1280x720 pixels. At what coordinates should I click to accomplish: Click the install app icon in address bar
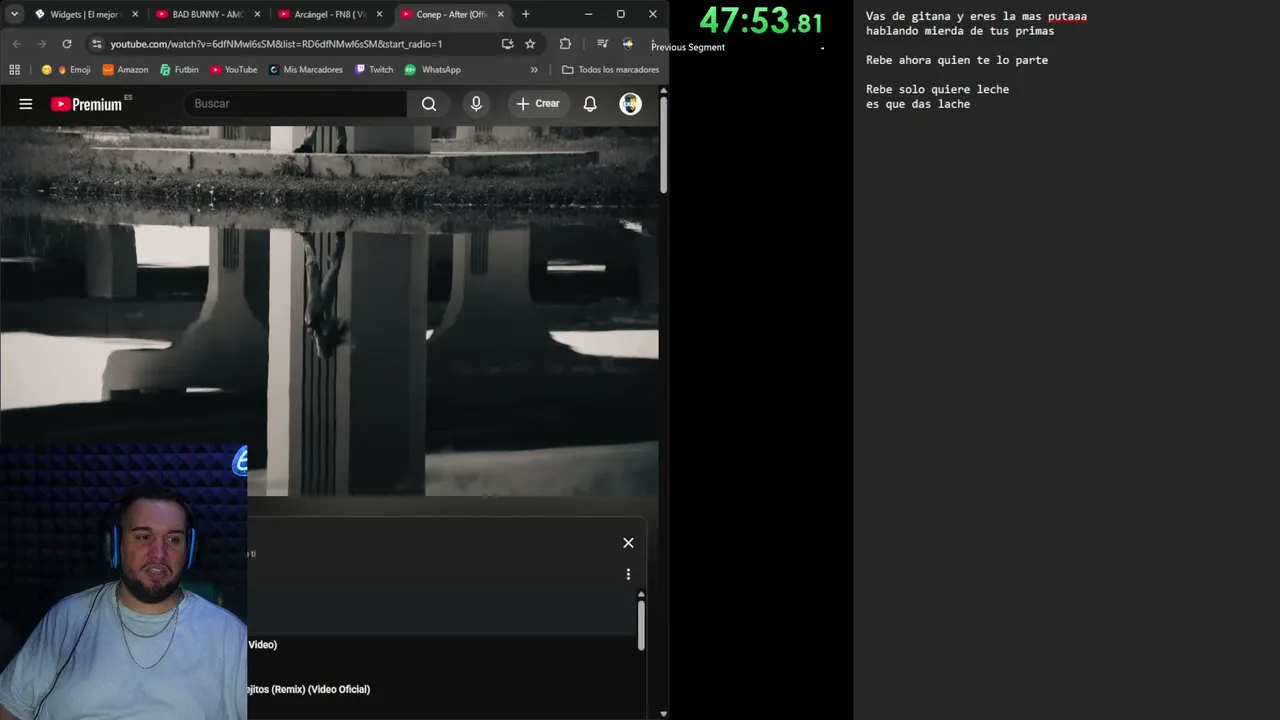(x=507, y=44)
